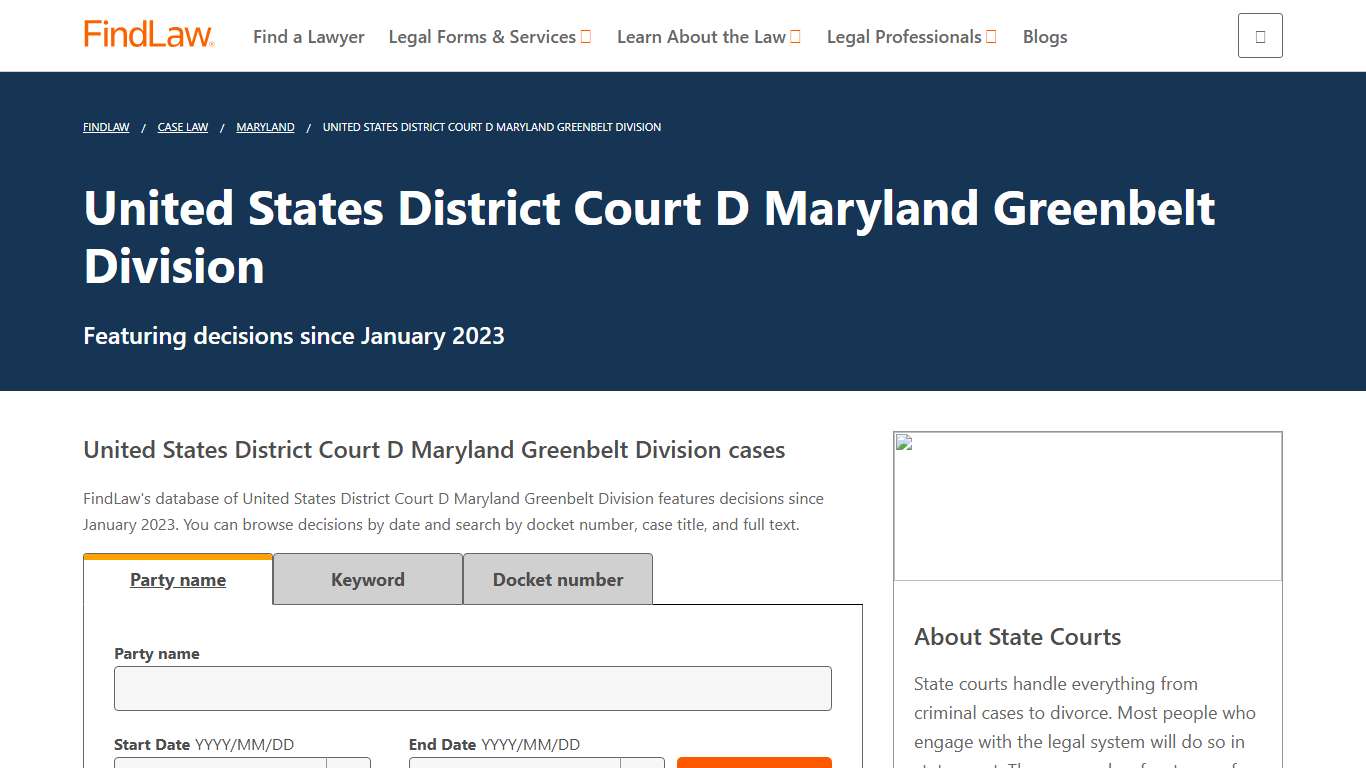
Task: Open the CASE LAW breadcrumb link
Action: 182,127
